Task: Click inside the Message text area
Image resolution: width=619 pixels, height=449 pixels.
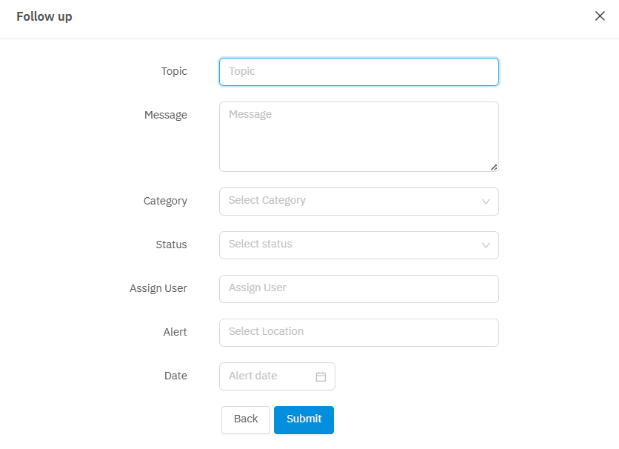Action: pyautogui.click(x=358, y=136)
